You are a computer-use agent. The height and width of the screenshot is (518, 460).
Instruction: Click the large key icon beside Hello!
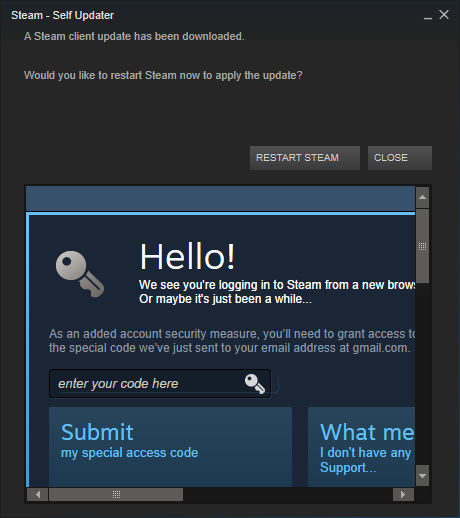click(x=80, y=274)
